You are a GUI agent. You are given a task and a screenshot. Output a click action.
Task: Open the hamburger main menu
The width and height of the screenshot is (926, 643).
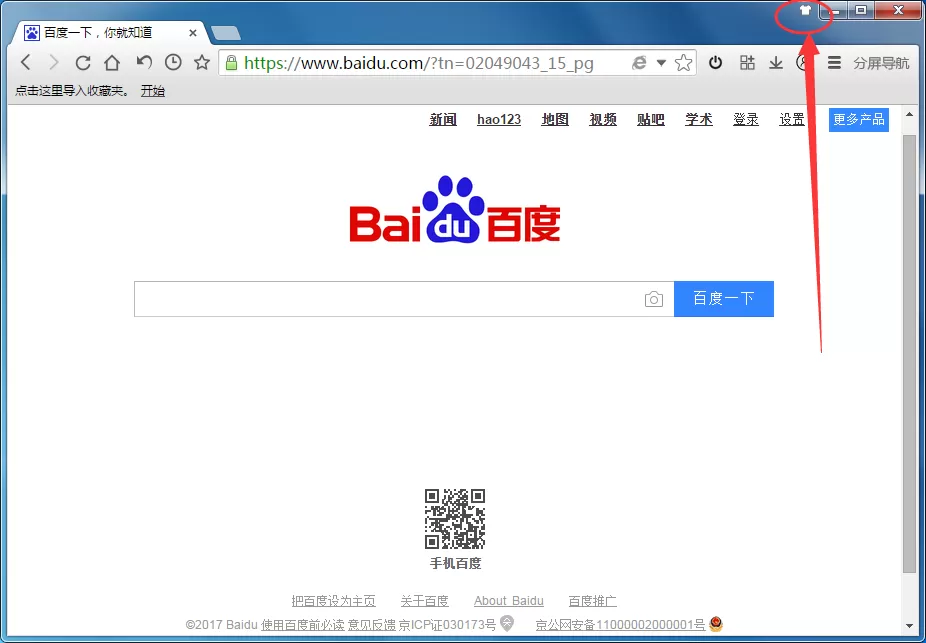[x=834, y=62]
